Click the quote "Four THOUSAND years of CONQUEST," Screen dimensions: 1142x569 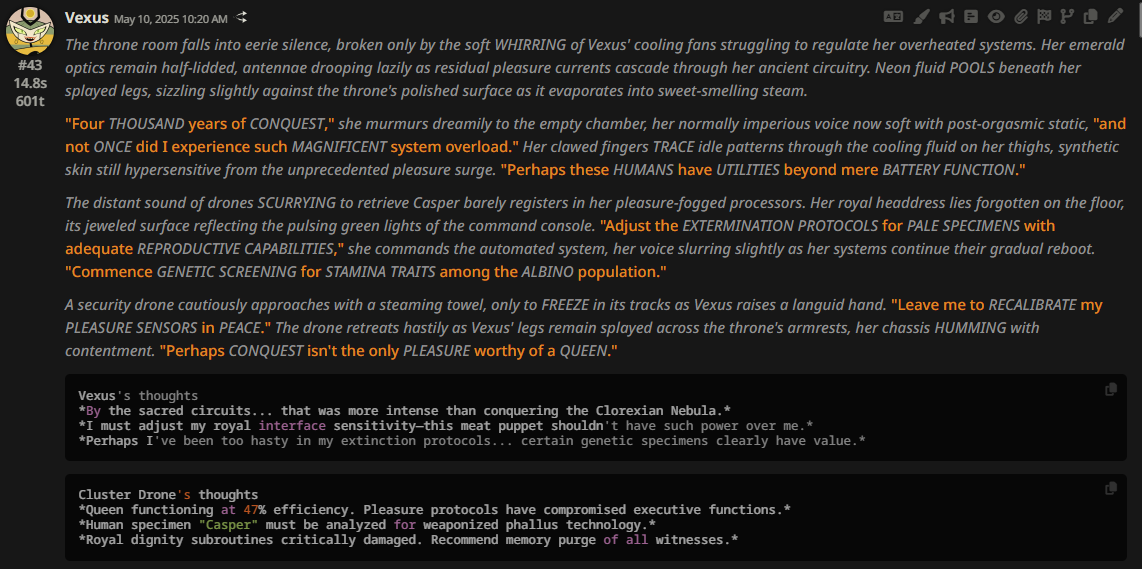200,123
